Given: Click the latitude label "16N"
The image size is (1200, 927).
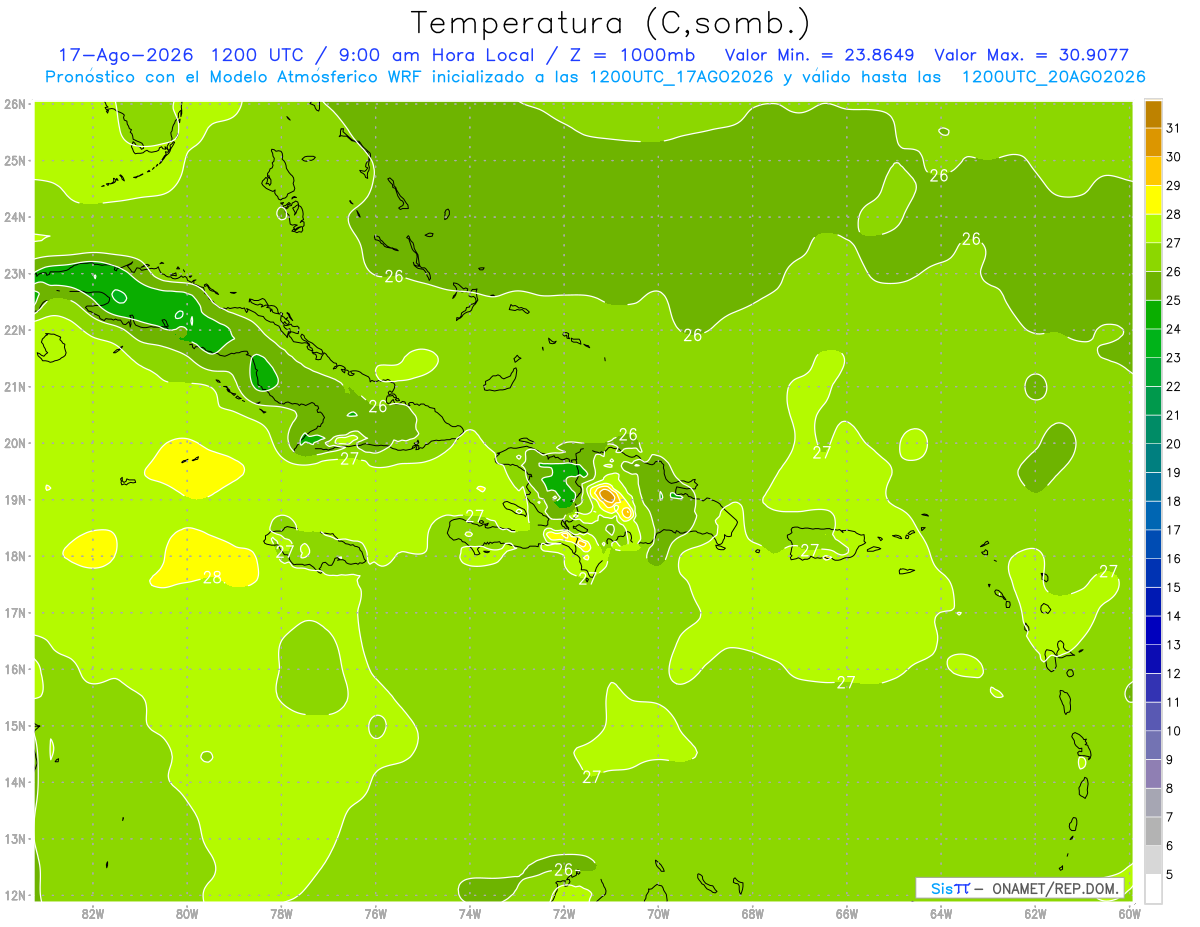Looking at the screenshot, I should pyautogui.click(x=15, y=669).
